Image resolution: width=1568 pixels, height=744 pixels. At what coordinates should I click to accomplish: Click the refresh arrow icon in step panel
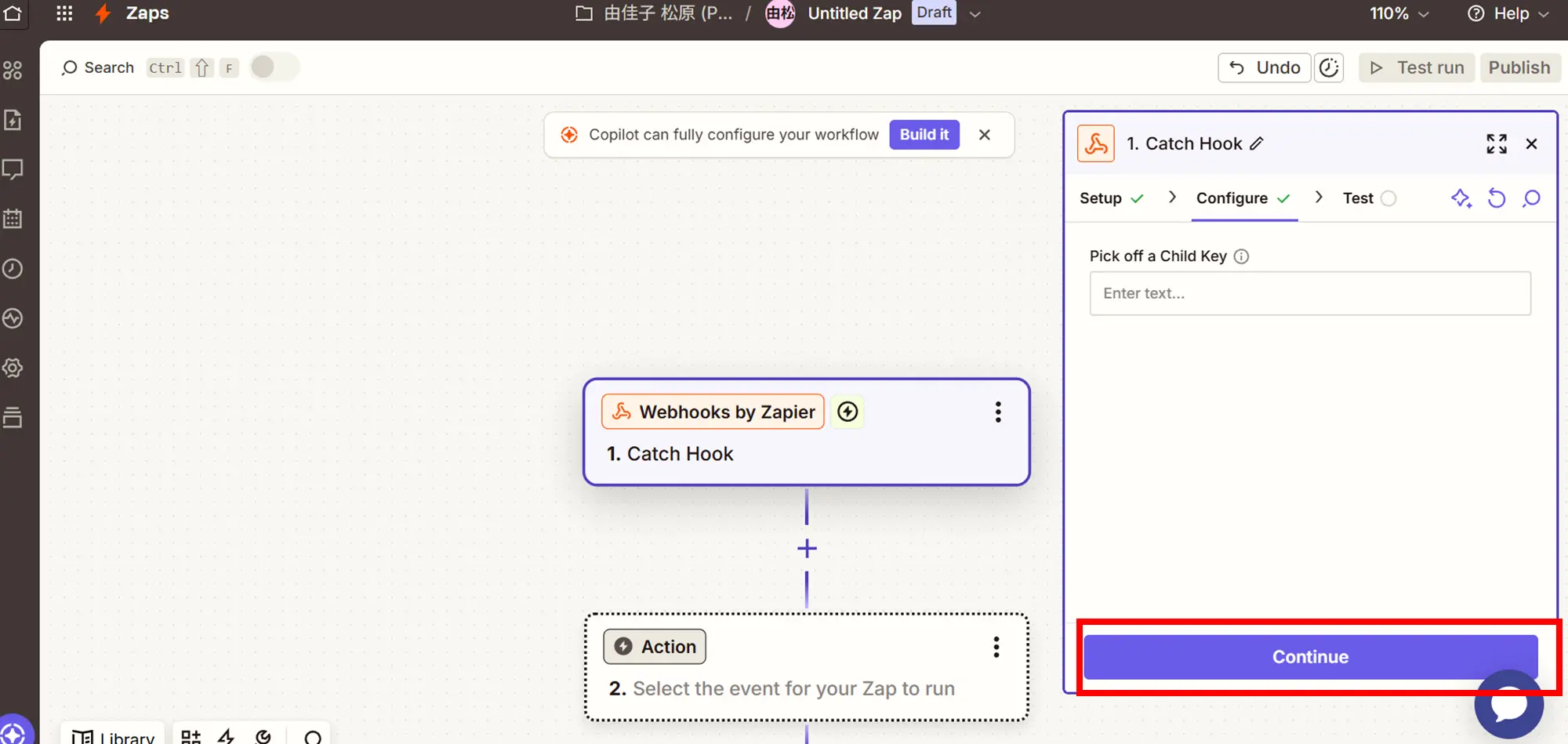pyautogui.click(x=1496, y=198)
